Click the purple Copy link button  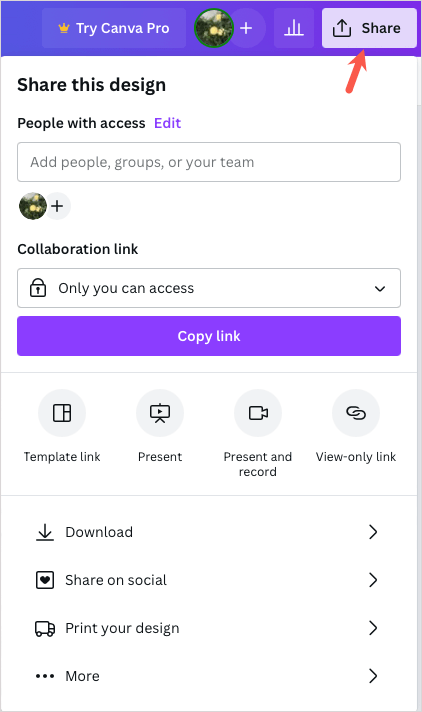coord(209,336)
